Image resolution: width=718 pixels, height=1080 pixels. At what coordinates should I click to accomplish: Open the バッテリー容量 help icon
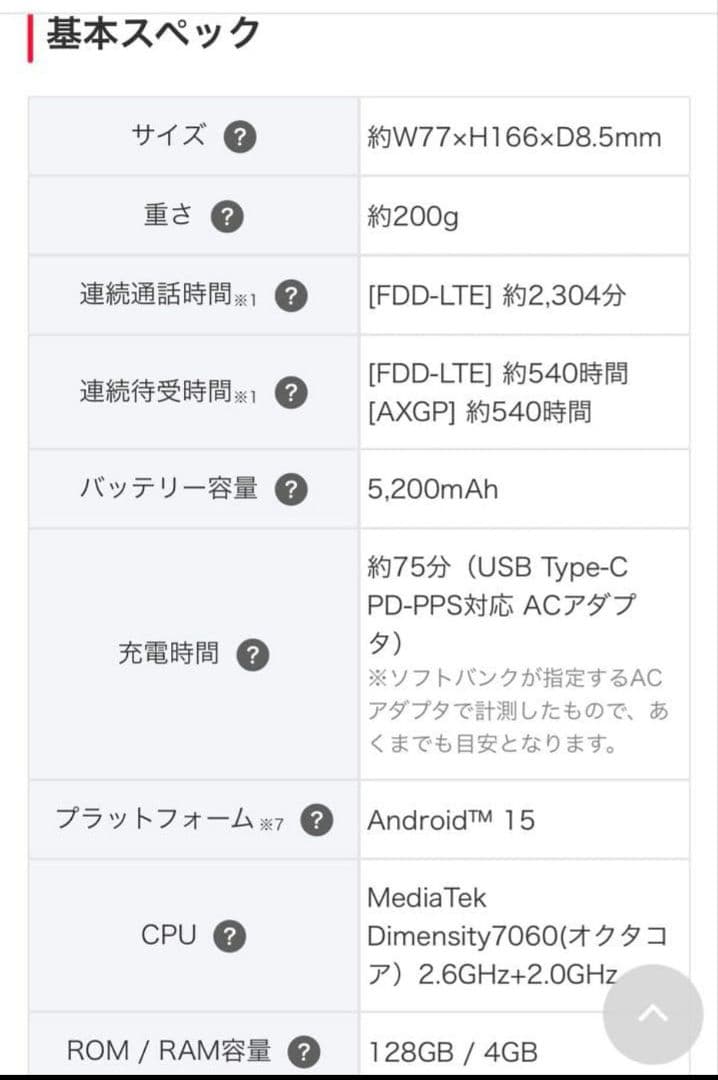click(x=289, y=488)
